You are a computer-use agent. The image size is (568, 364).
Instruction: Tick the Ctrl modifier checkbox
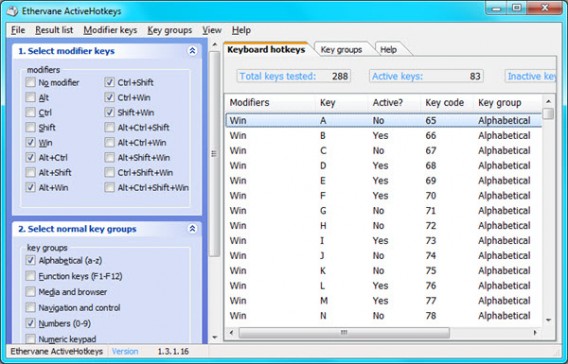click(30, 112)
